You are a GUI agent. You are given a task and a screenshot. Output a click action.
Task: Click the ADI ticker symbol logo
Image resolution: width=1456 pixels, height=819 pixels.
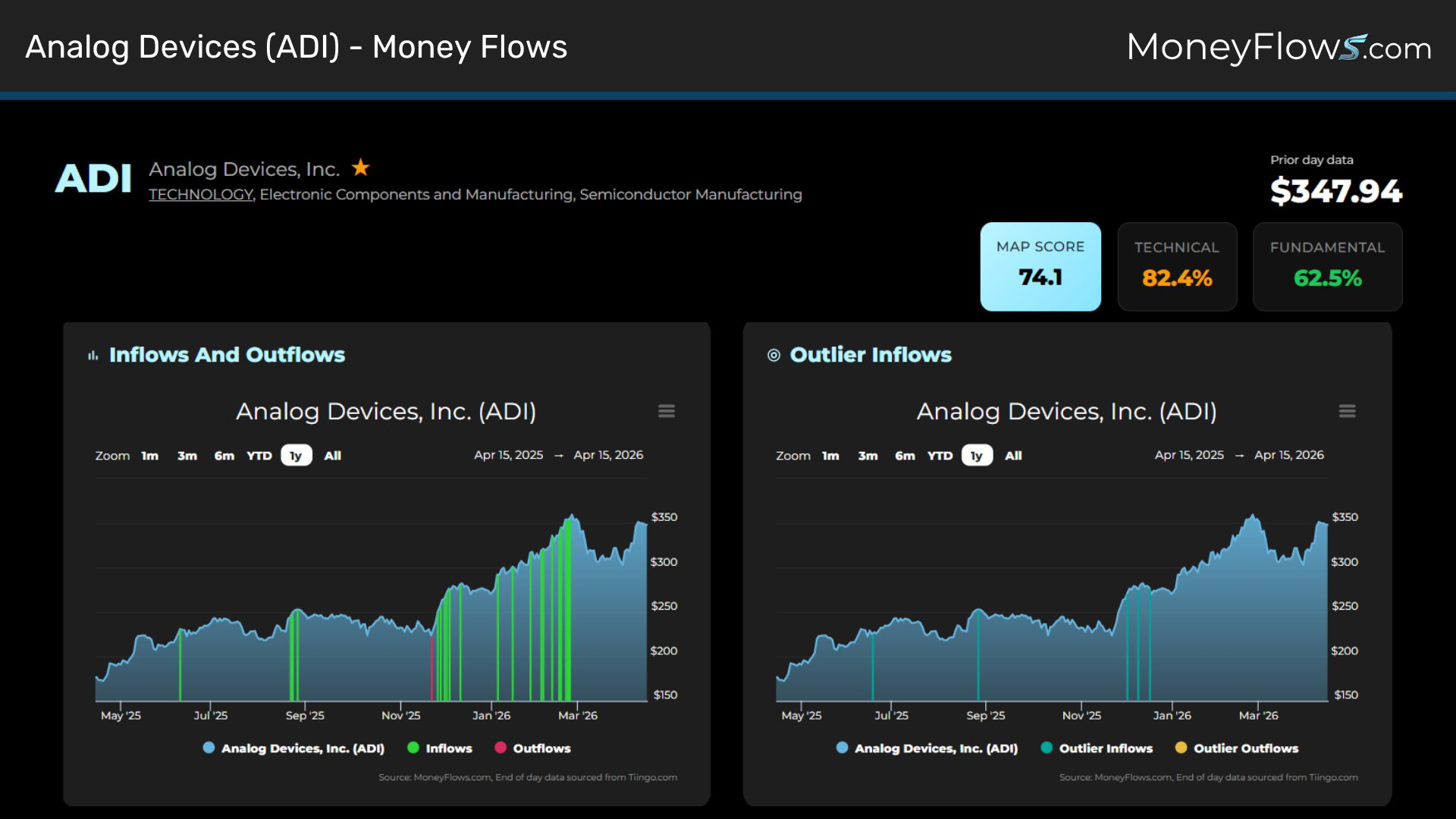click(93, 180)
